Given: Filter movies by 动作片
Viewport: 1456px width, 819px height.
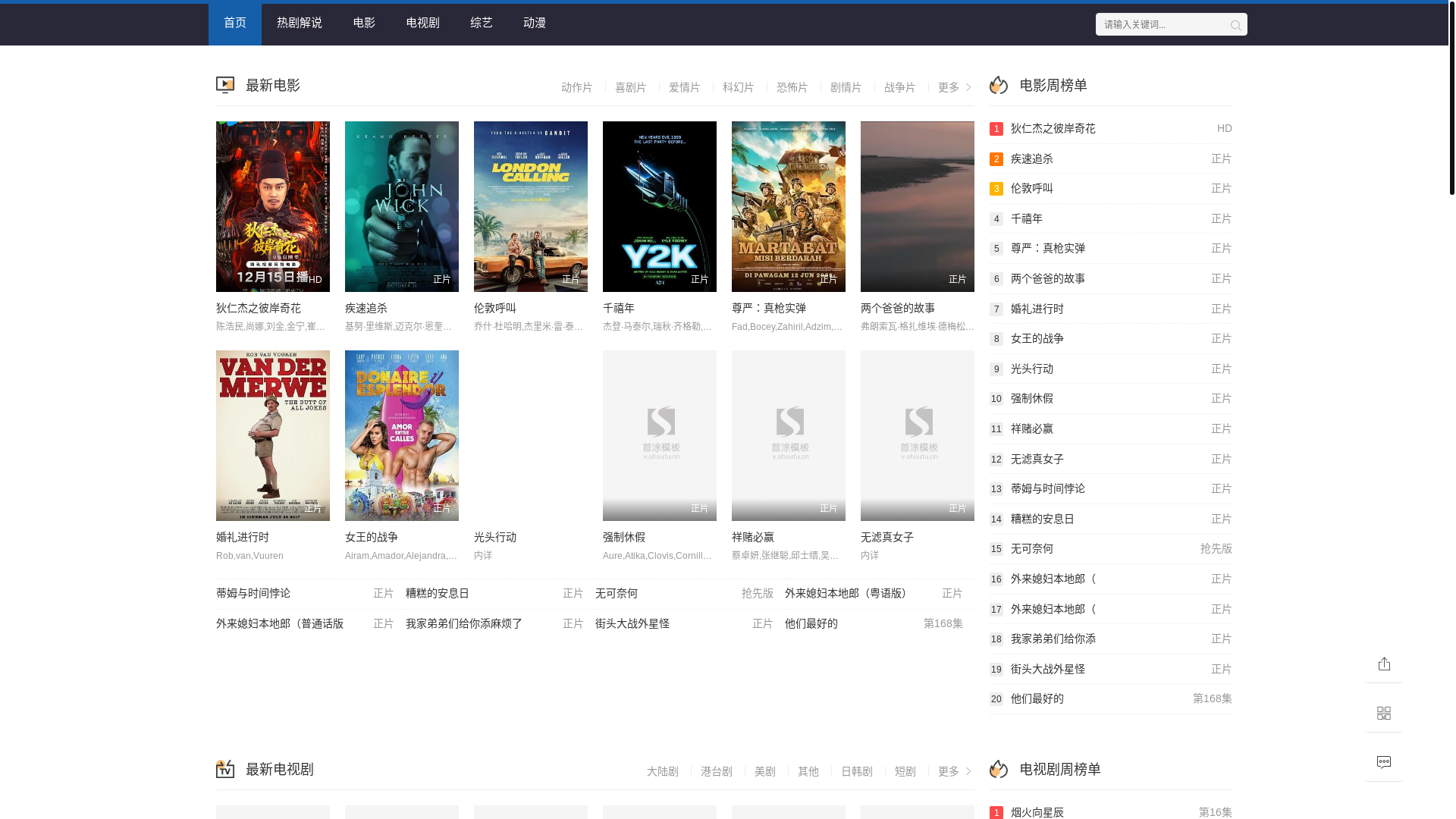Looking at the screenshot, I should [577, 87].
